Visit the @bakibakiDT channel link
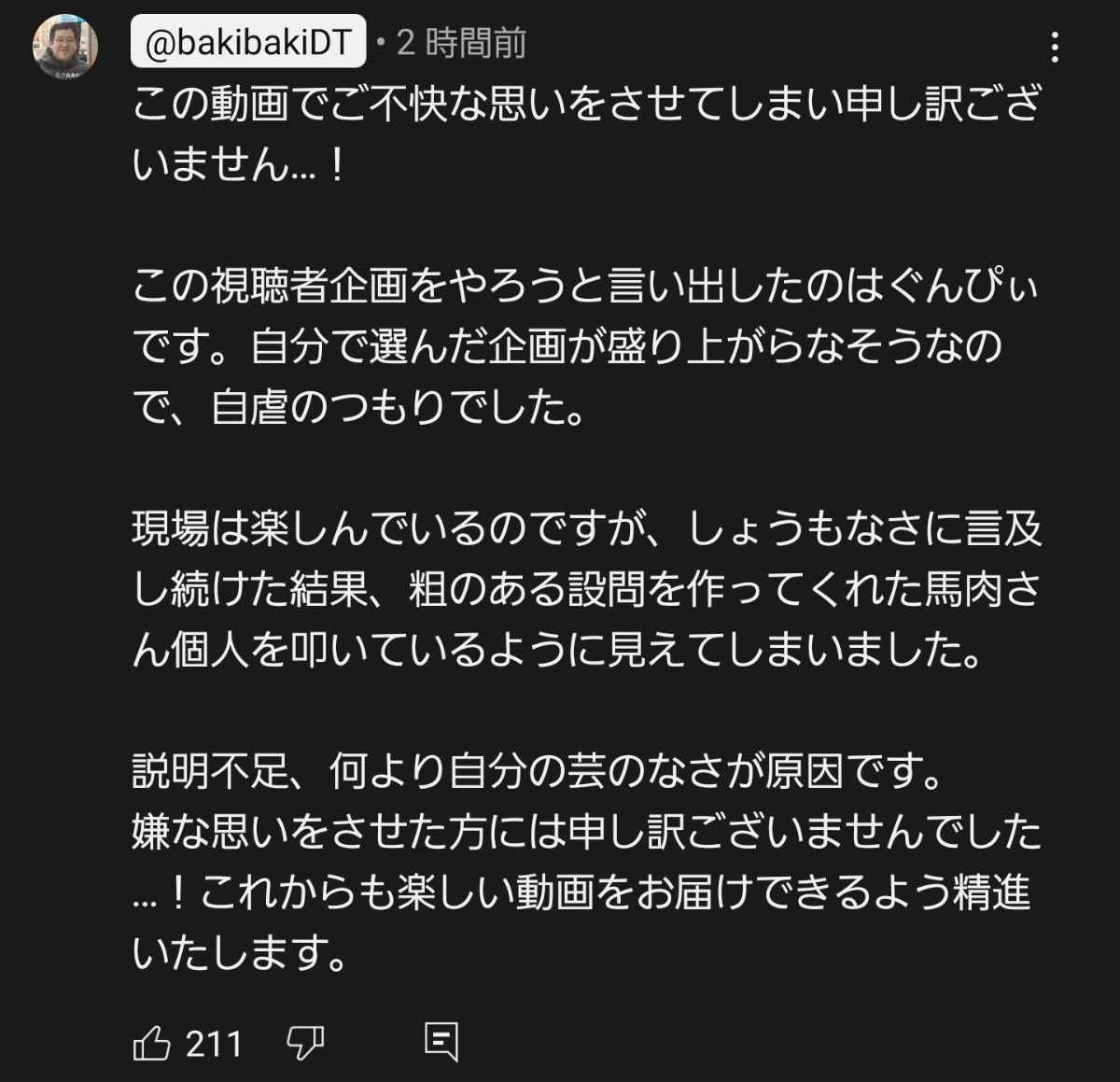The image size is (1120, 1082). tap(248, 43)
